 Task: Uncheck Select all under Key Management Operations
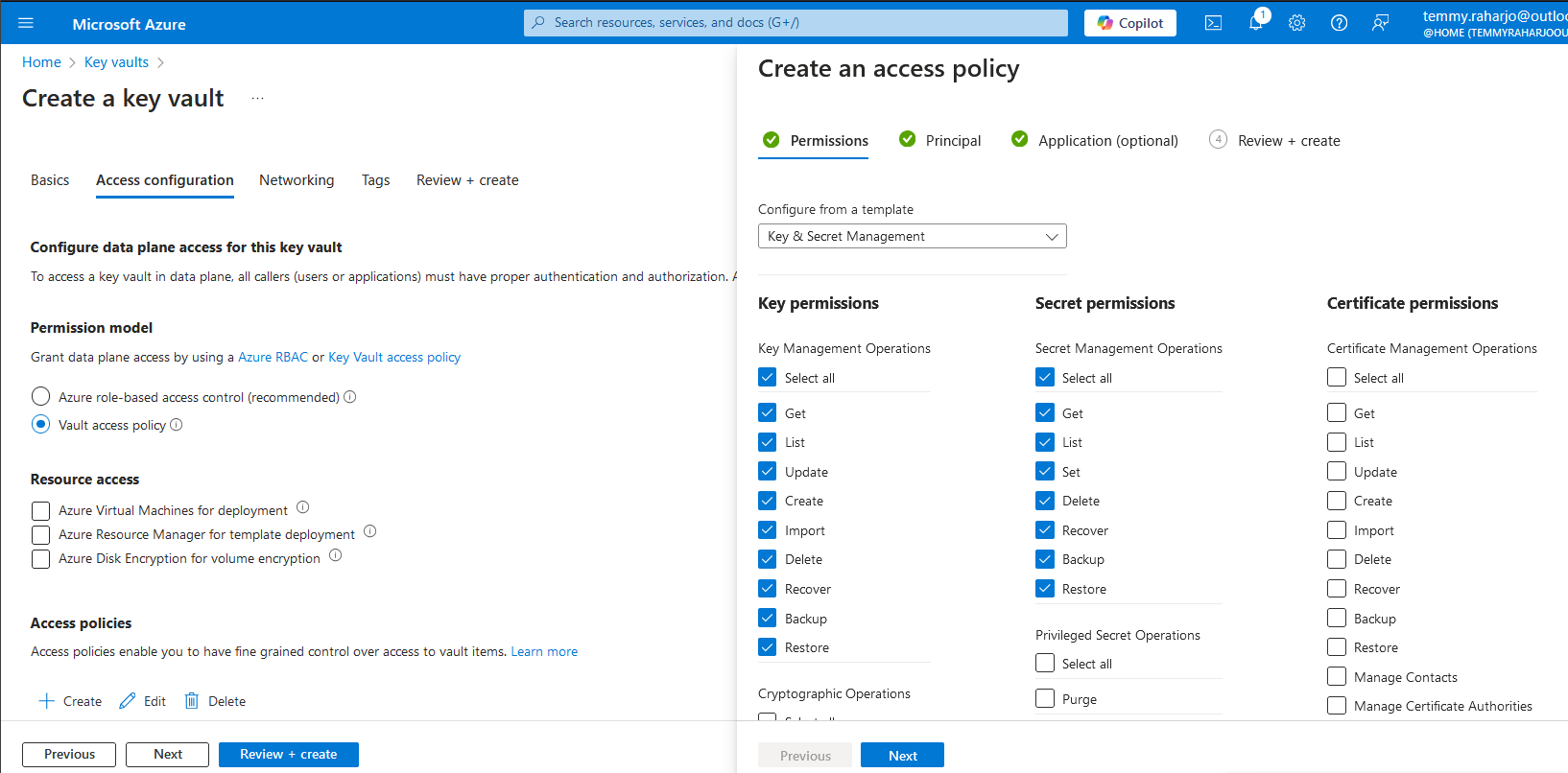click(x=768, y=377)
